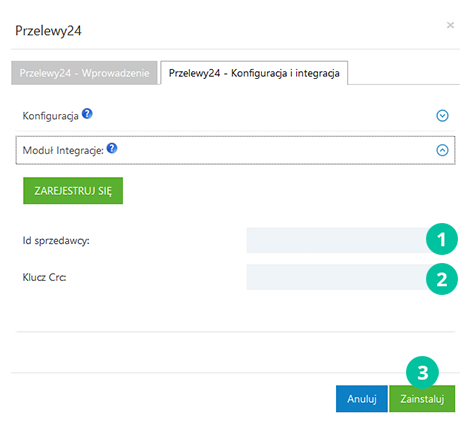Focus the Id sprzedawcy input field

tap(337, 240)
